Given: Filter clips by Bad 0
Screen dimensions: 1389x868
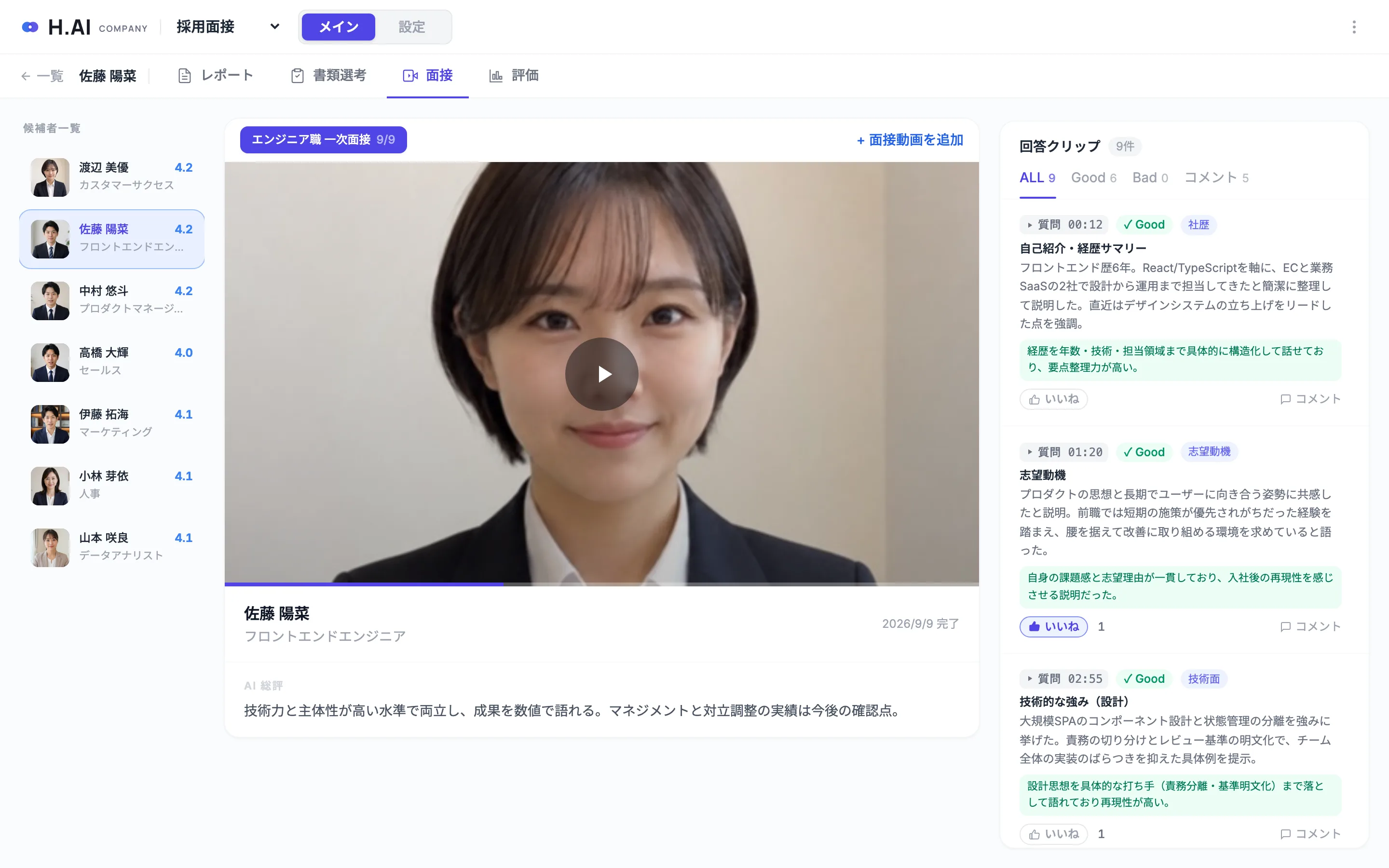Looking at the screenshot, I should (1150, 178).
